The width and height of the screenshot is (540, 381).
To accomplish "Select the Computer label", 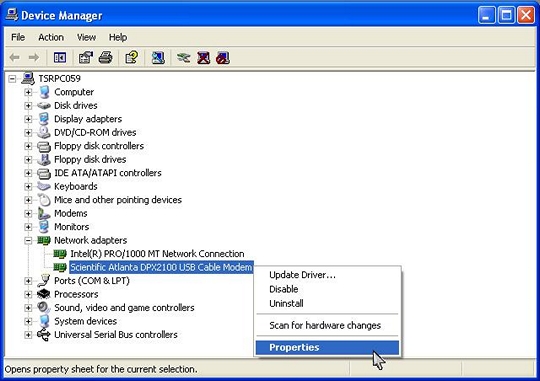I will (x=74, y=92).
